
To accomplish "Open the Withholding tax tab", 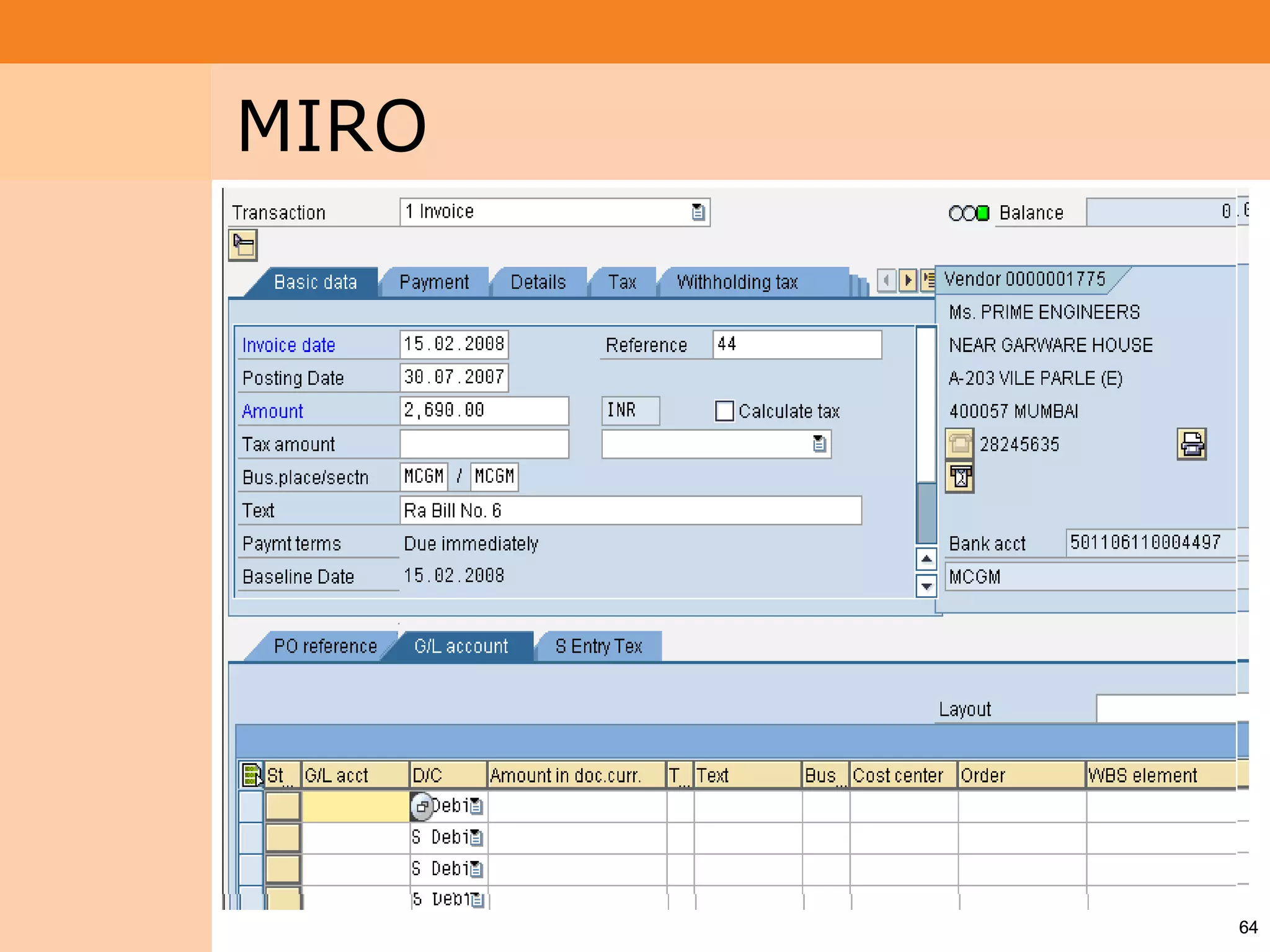I will [x=737, y=283].
